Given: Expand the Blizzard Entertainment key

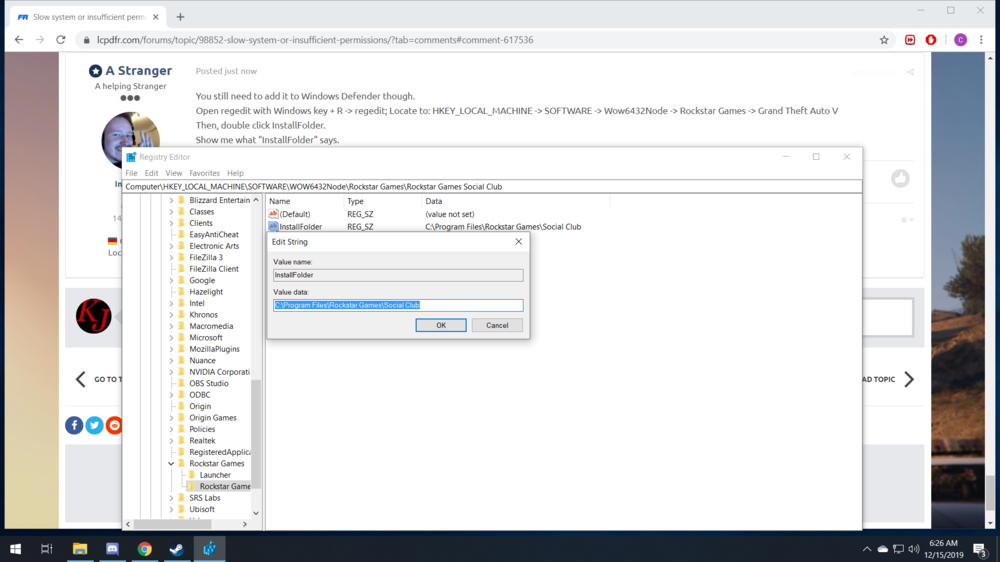Looking at the screenshot, I should (171, 200).
